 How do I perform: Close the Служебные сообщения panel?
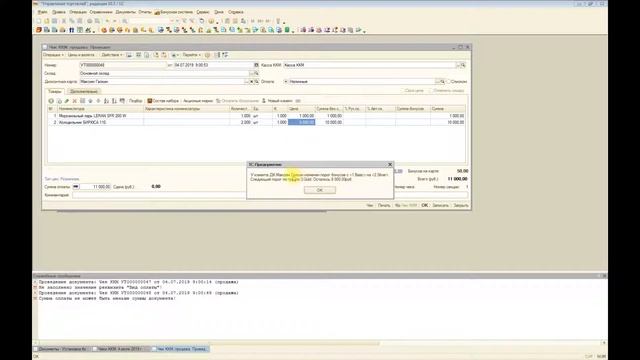point(604,276)
